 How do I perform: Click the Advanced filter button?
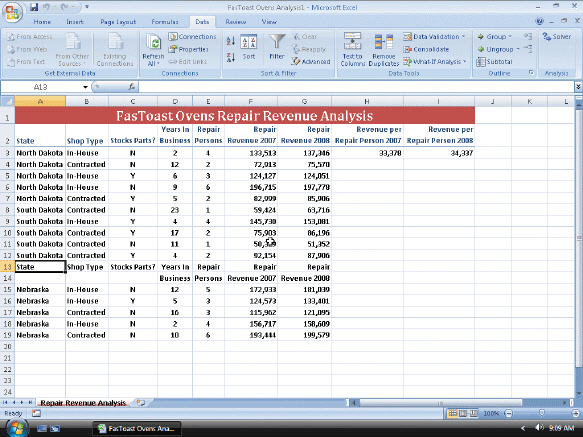pyautogui.click(x=311, y=61)
